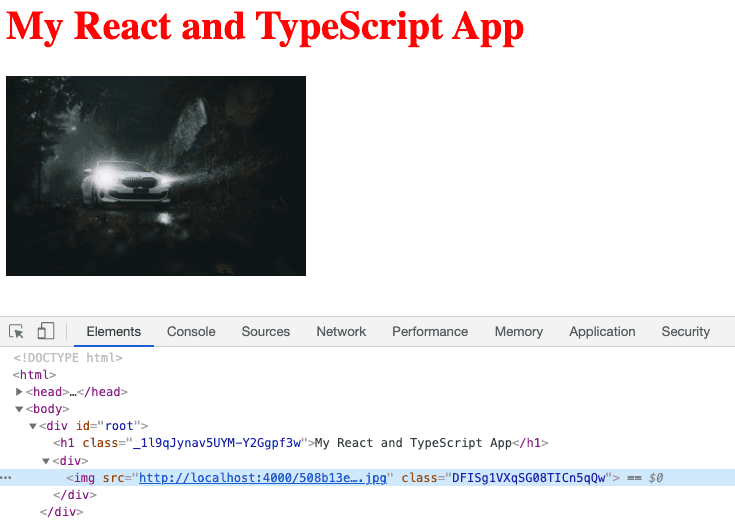Select the h1 element in DOM tree
The image size is (735, 522).
click(300, 443)
